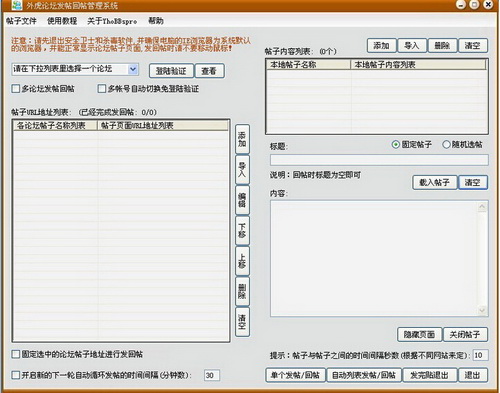Viewport: 500px width, 393px height.
Task: Open the 帖子文件 menu
Action: tap(21, 21)
